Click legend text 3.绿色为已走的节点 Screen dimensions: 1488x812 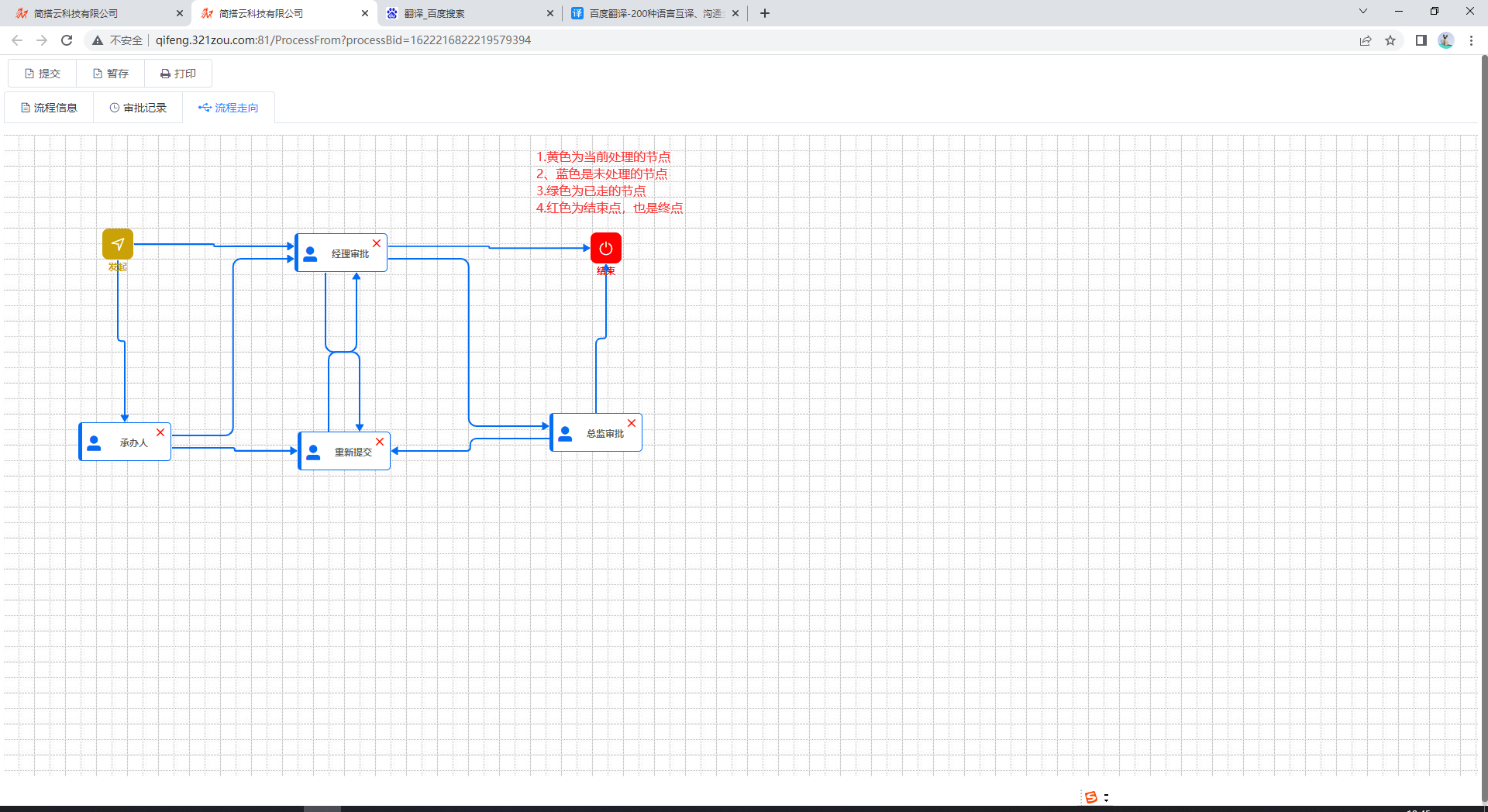pos(591,191)
